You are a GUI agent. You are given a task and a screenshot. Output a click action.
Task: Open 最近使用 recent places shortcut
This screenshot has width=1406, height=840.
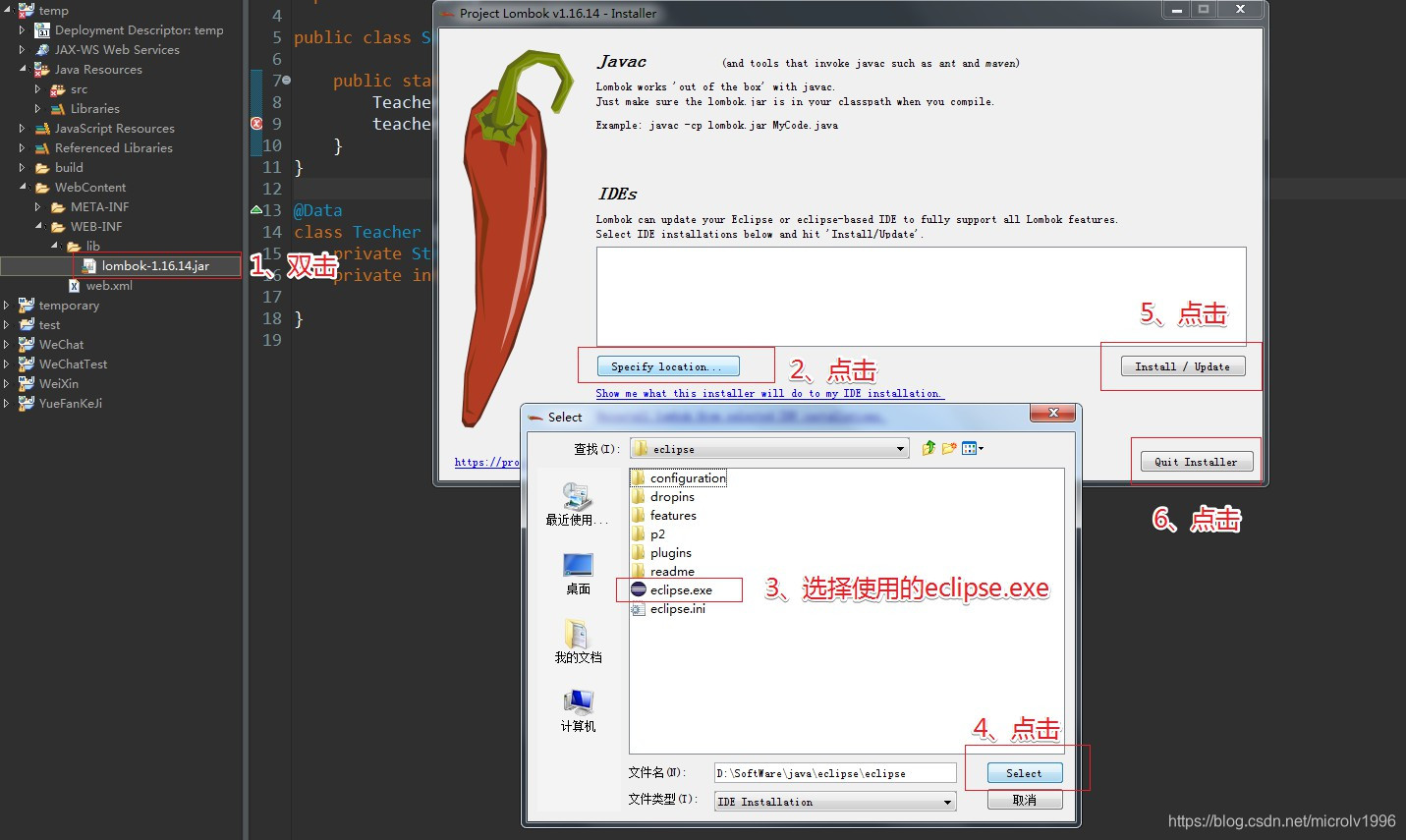coord(578,504)
